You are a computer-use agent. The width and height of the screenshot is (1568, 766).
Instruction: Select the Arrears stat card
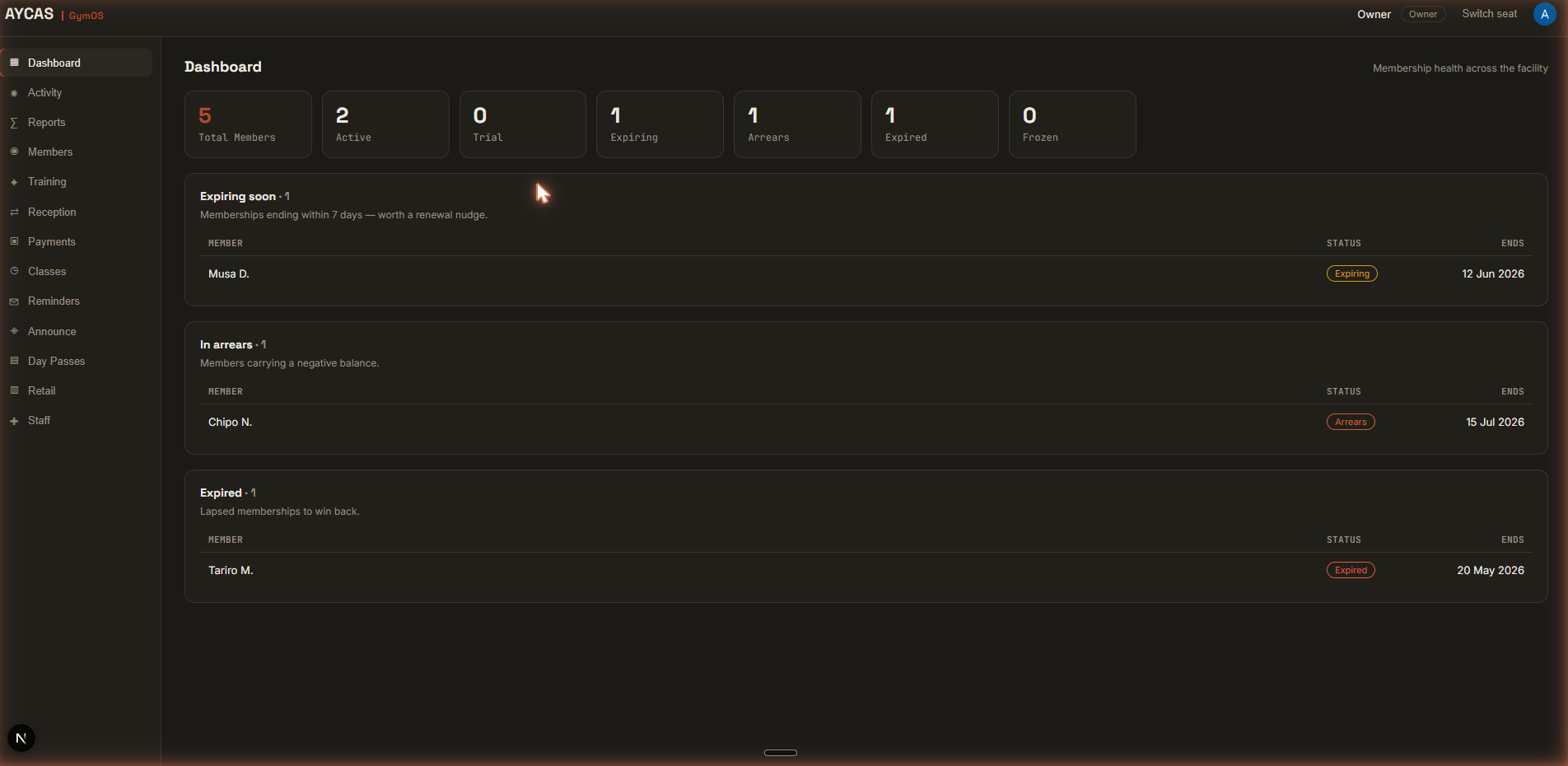(797, 124)
